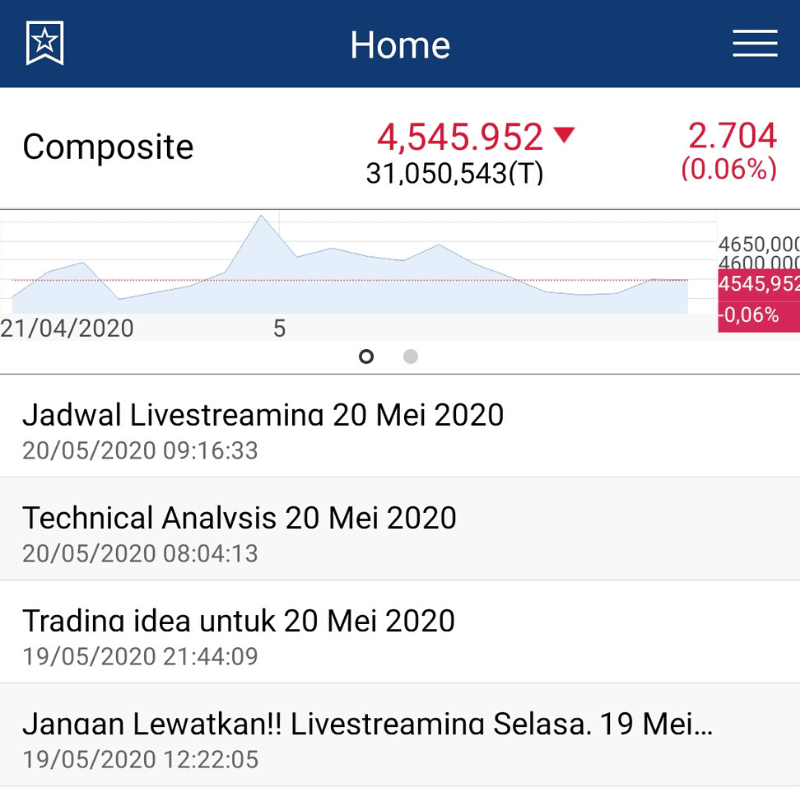The height and width of the screenshot is (800, 800).
Task: Toggle the chart view with the active dot
Action: [x=366, y=356]
